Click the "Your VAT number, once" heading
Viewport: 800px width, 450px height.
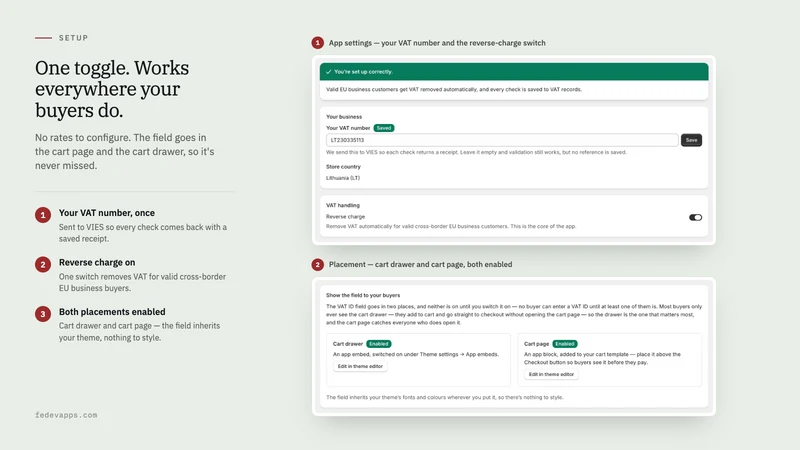(107, 213)
